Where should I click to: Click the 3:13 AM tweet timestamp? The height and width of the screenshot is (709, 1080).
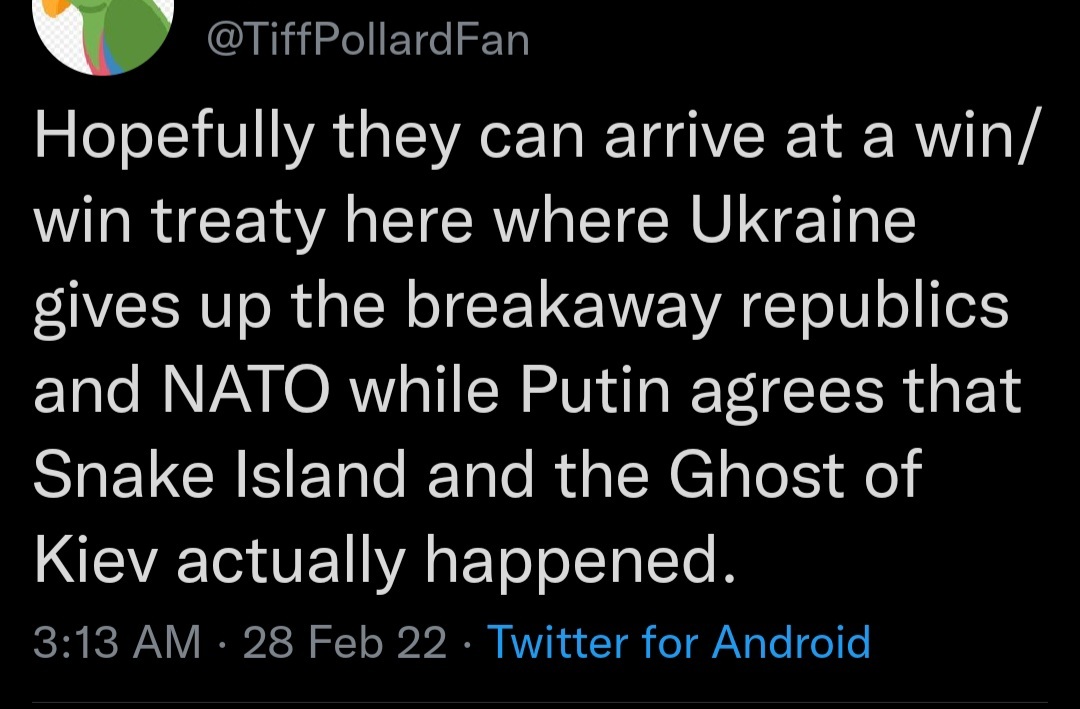click(x=117, y=641)
